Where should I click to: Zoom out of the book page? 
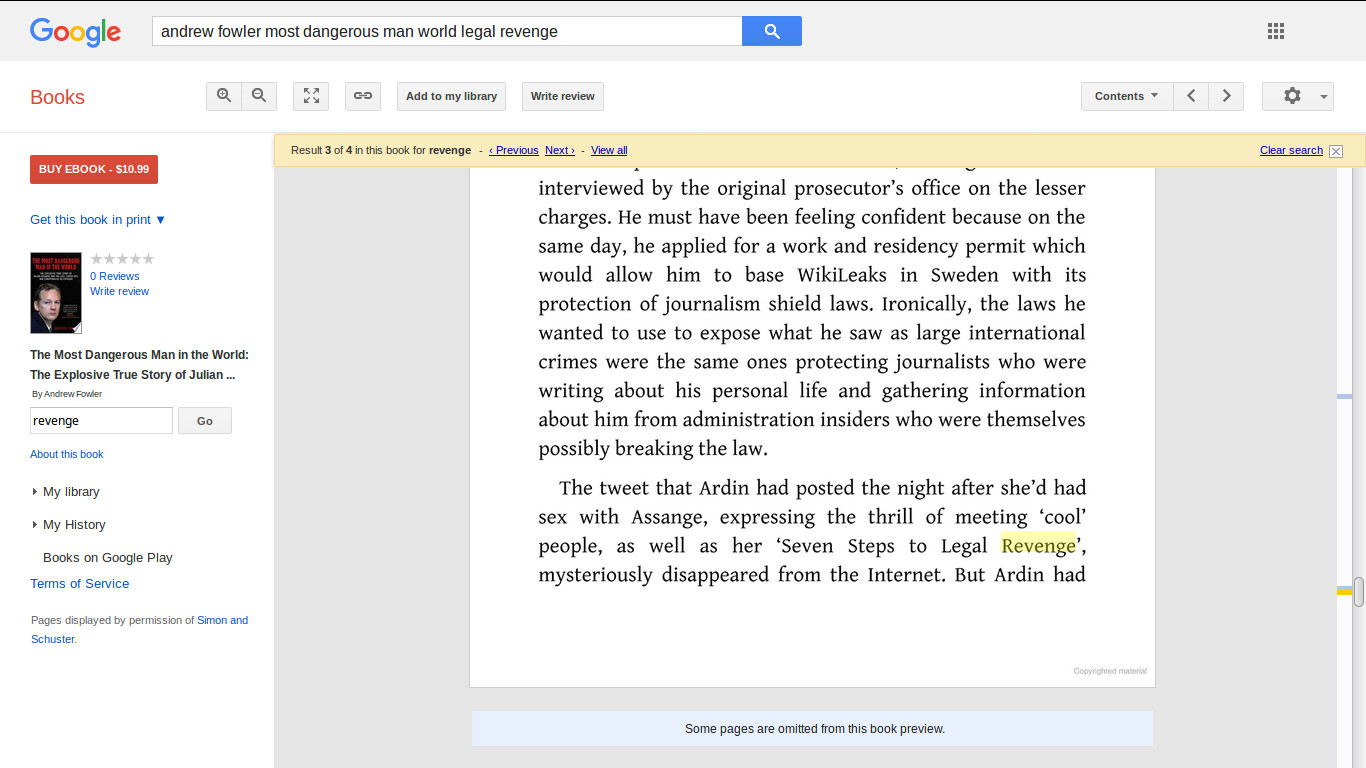tap(259, 96)
